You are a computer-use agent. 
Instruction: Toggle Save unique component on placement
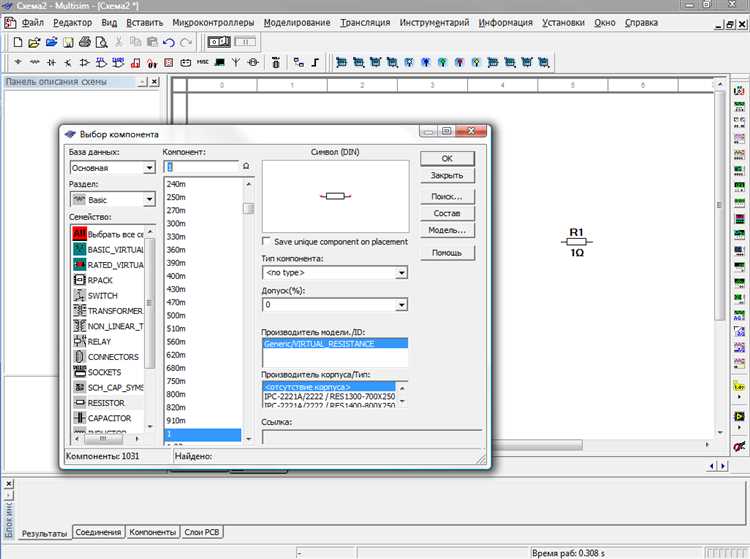[266, 241]
